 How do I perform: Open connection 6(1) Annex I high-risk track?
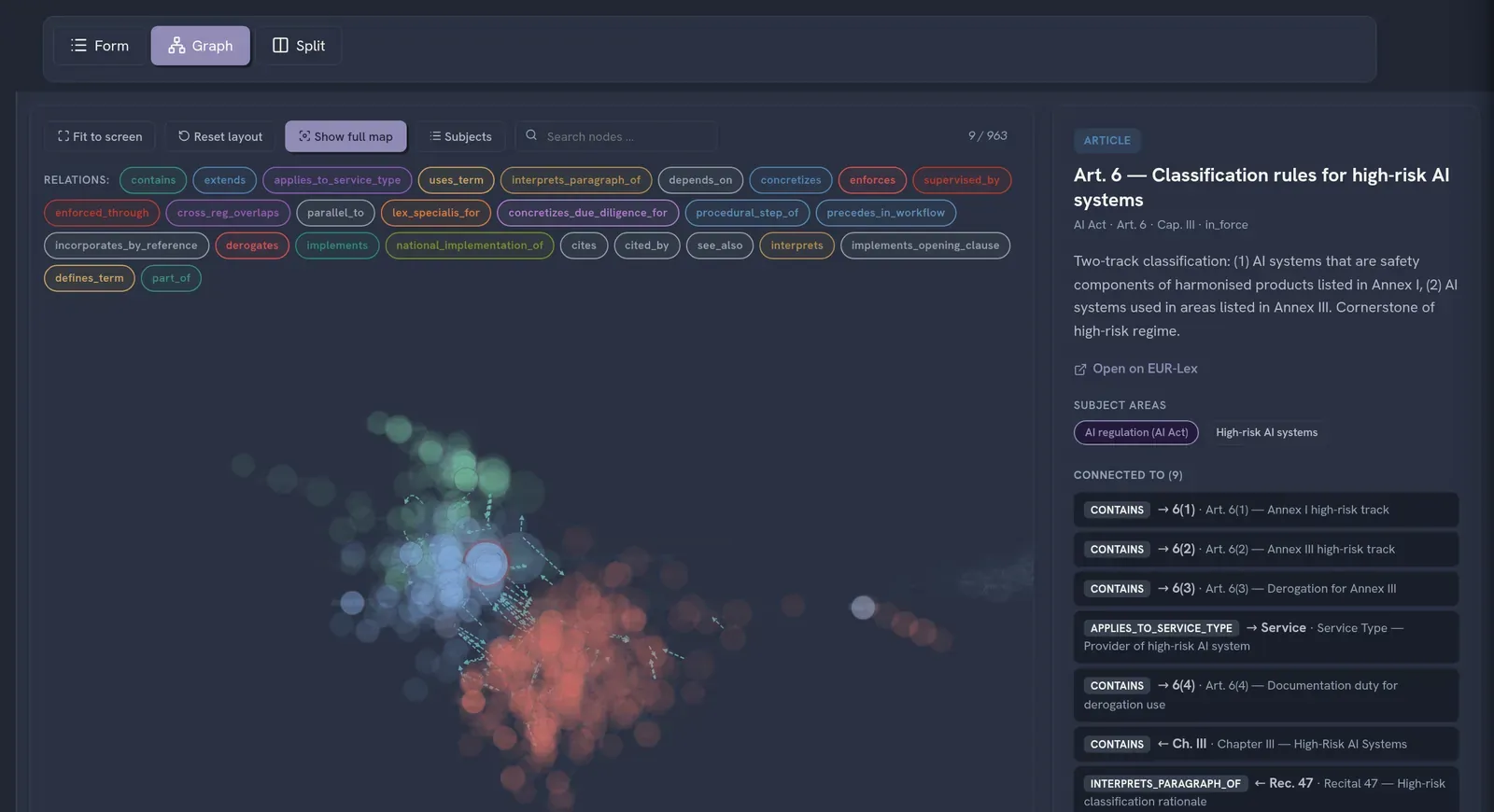(x=1266, y=510)
